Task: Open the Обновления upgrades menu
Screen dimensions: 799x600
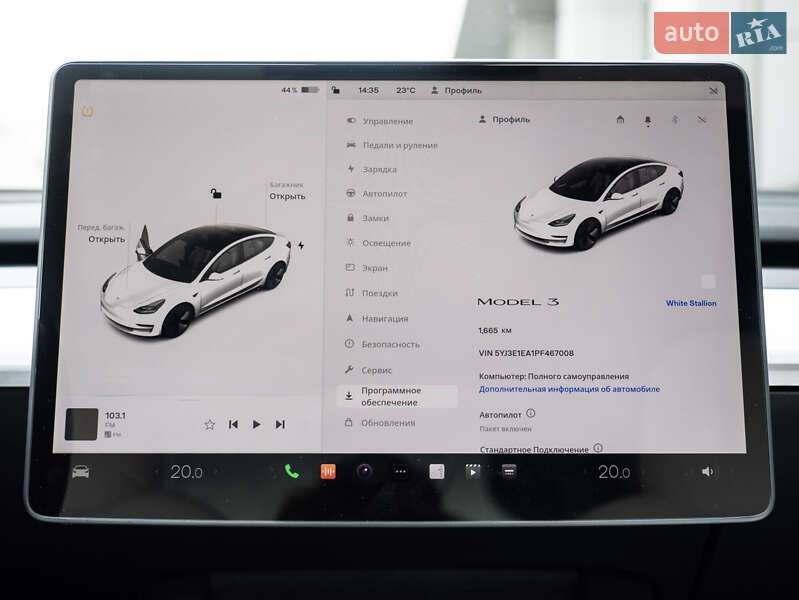Action: [x=380, y=423]
